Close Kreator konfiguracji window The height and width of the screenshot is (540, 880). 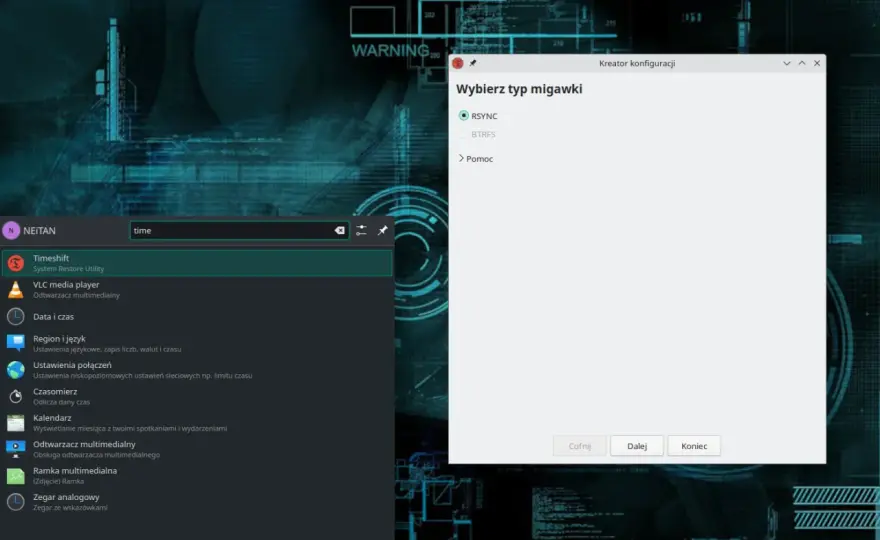pos(817,63)
